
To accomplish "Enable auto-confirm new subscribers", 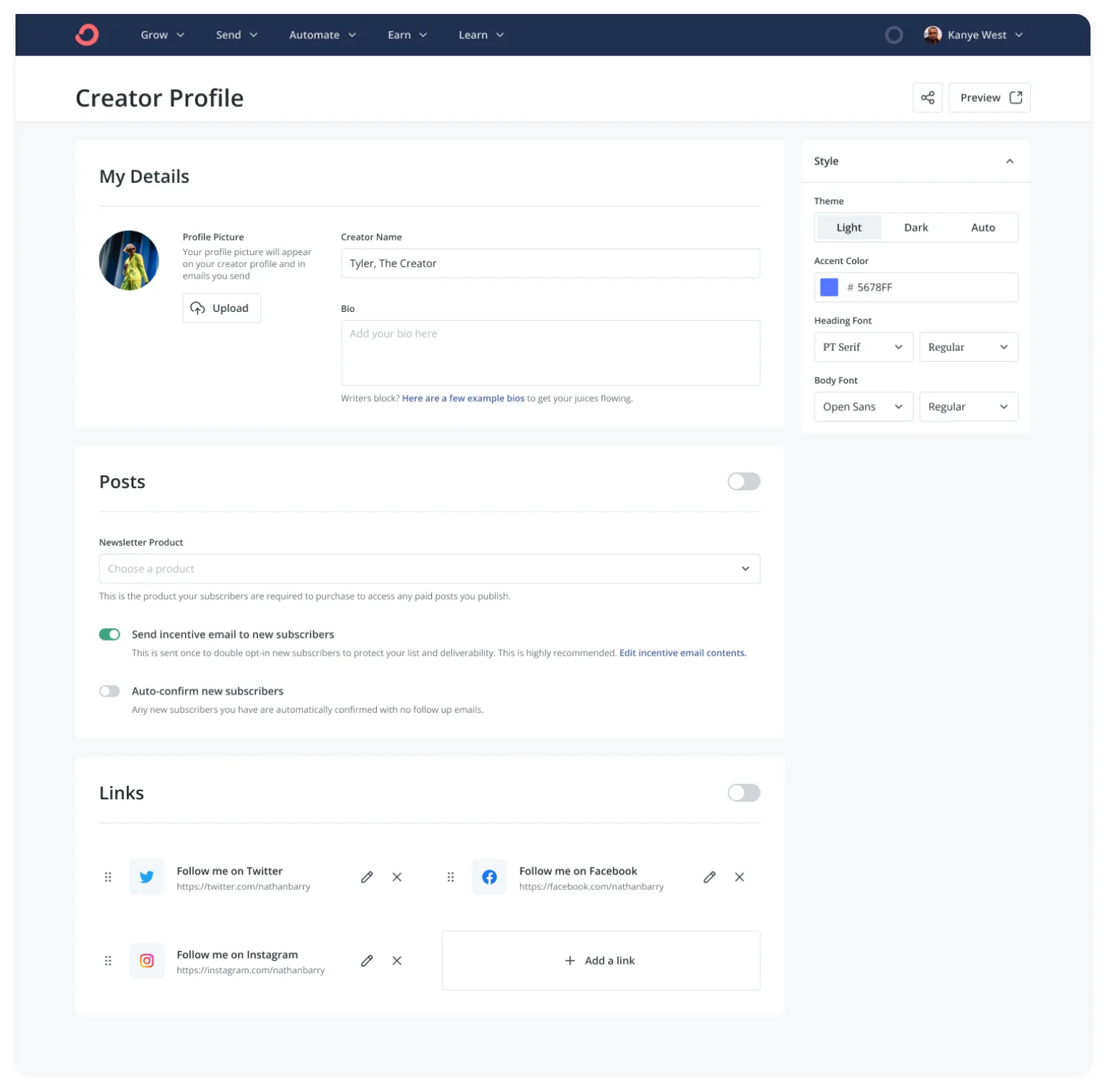I will (109, 691).
